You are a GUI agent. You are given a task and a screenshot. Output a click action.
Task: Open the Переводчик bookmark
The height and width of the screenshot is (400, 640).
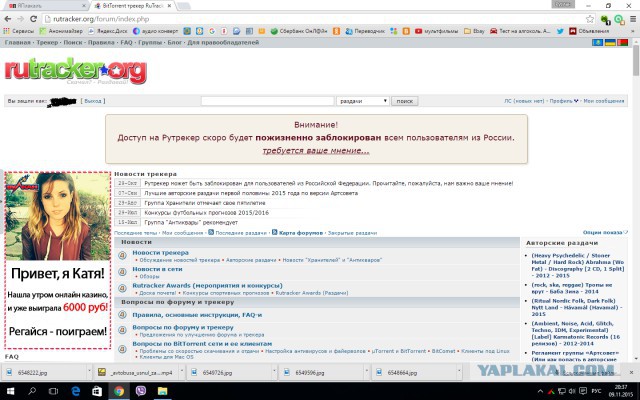click(x=365, y=31)
